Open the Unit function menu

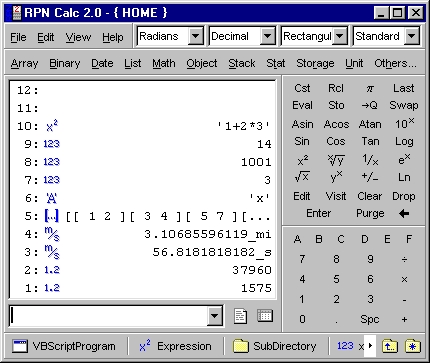click(354, 63)
